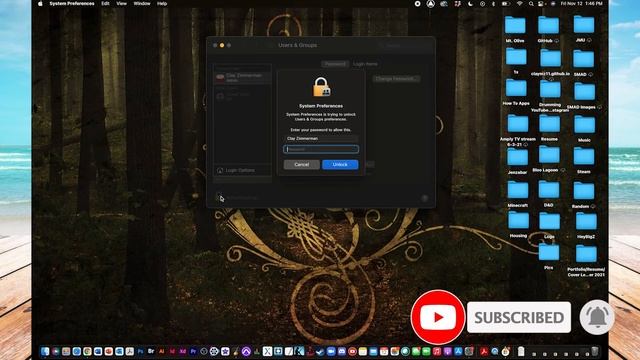Image resolution: width=640 pixels, height=360 pixels.
Task: Launch Photoshop from the Dock
Action: tap(140, 351)
